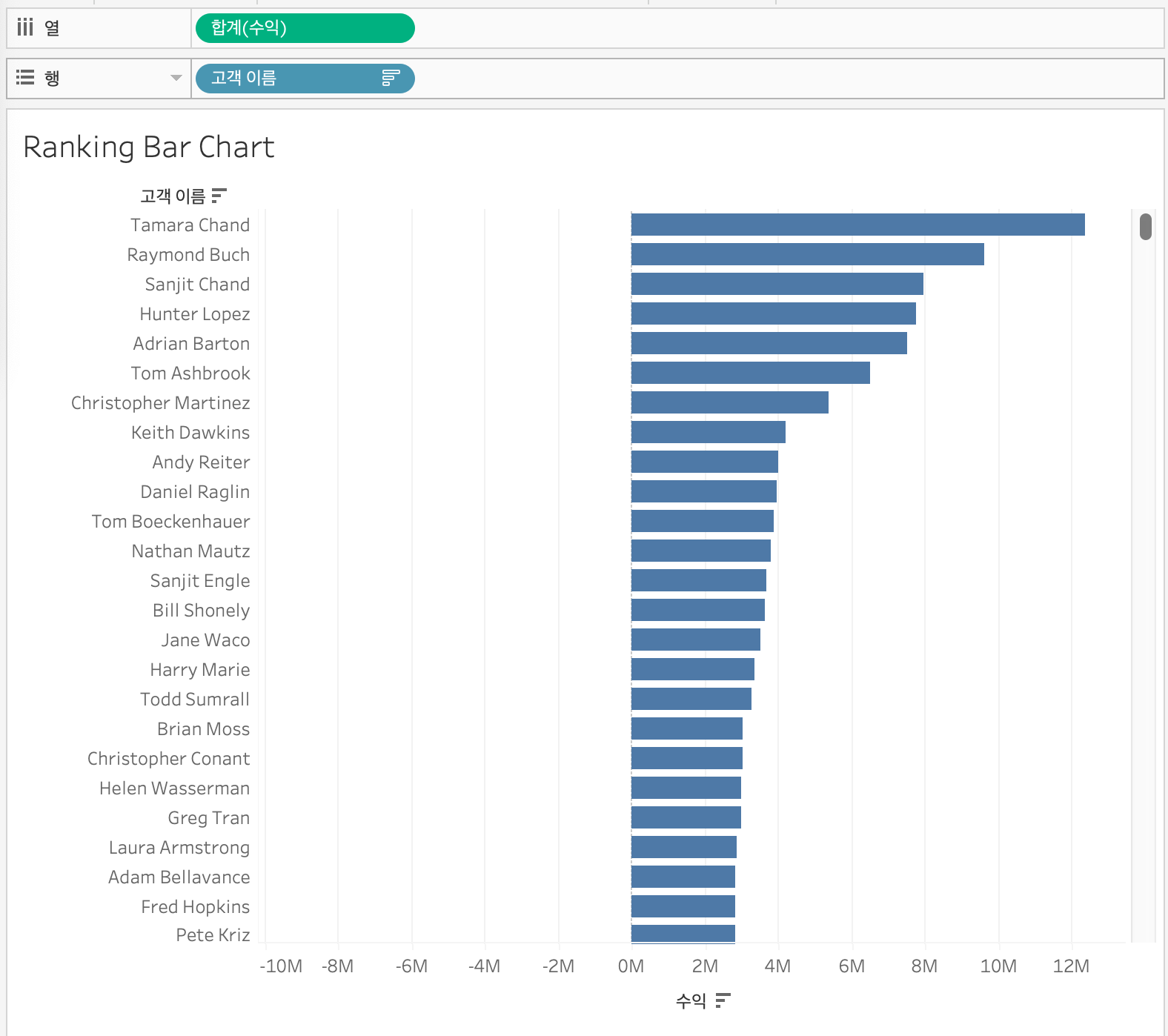Select the Adrian Barton bar
The width and height of the screenshot is (1168, 1036).
769,343
